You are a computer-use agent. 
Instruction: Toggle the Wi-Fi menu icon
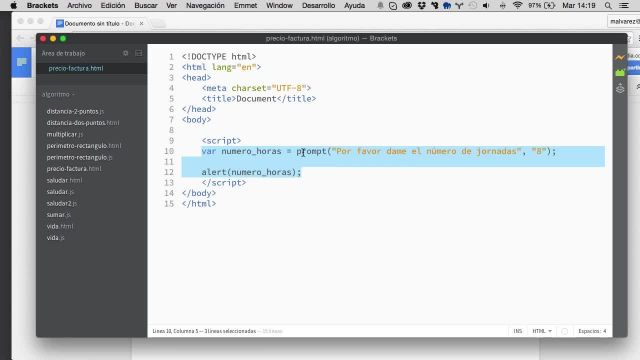[517, 6]
